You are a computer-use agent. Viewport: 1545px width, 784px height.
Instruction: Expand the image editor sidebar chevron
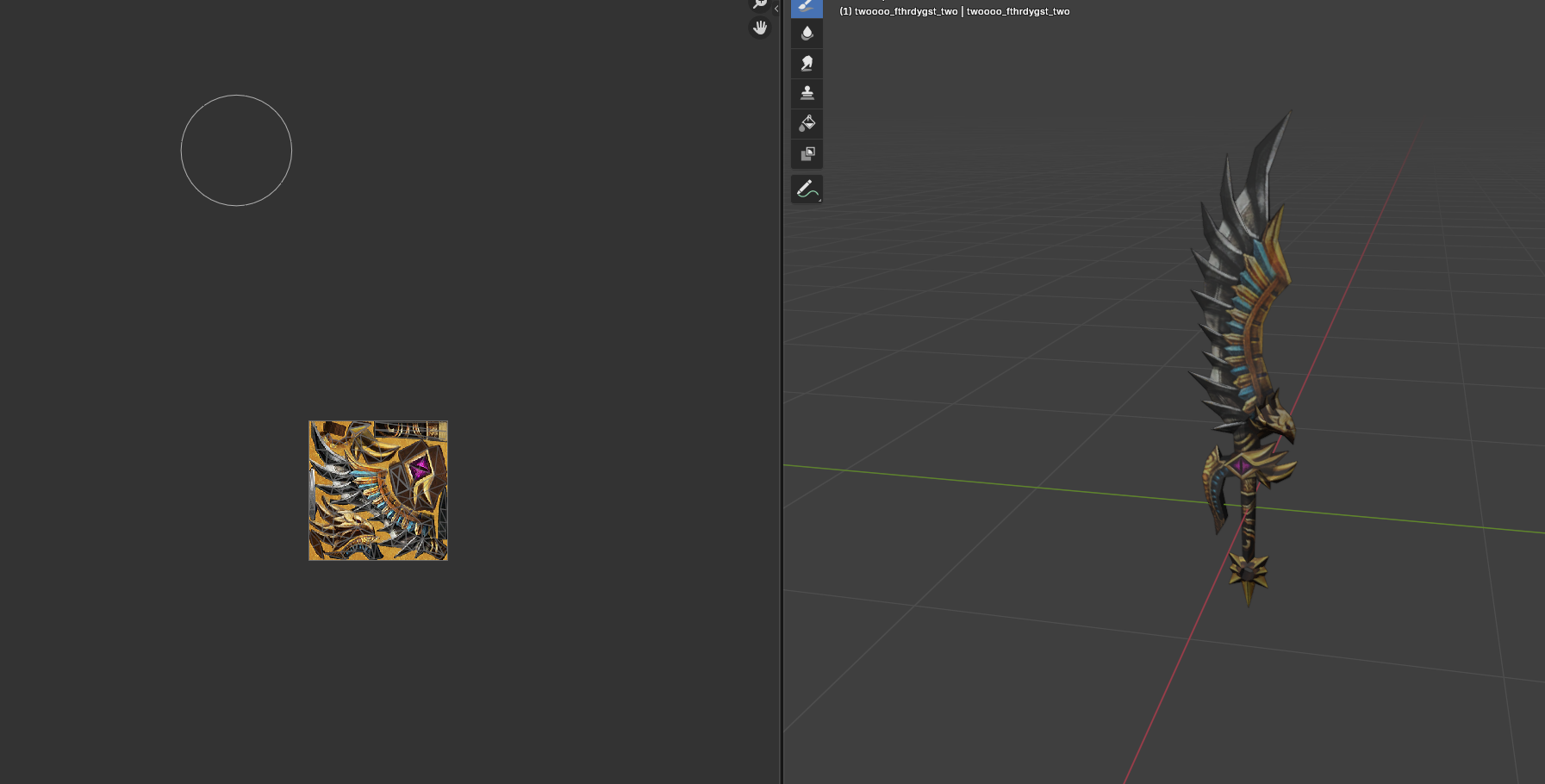[776, 9]
